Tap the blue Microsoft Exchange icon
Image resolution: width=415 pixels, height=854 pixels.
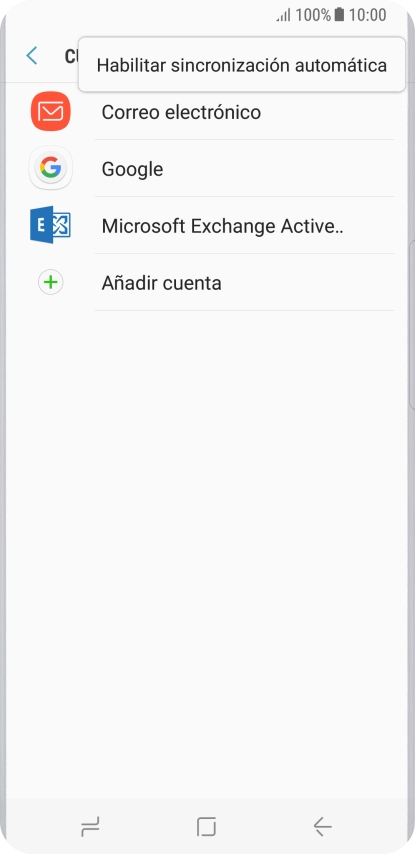(x=51, y=225)
